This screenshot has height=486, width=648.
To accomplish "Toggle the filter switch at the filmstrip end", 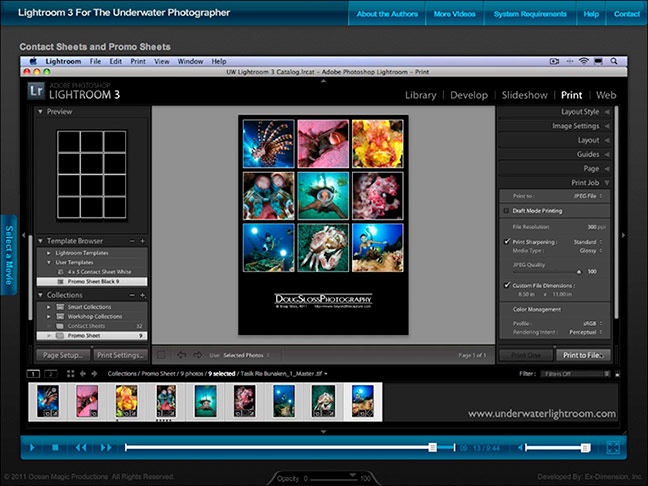I will click(x=617, y=374).
